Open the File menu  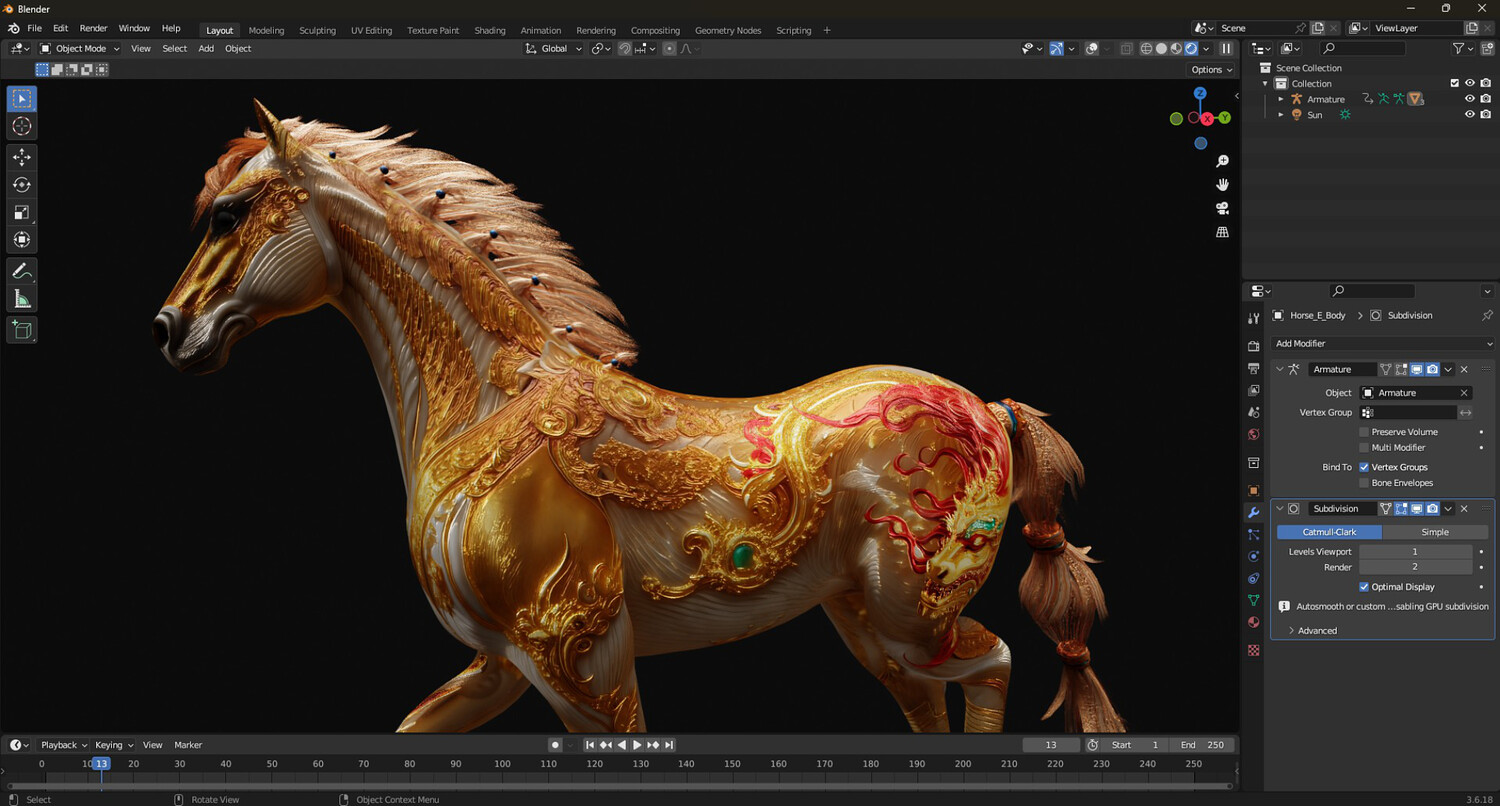[x=34, y=28]
